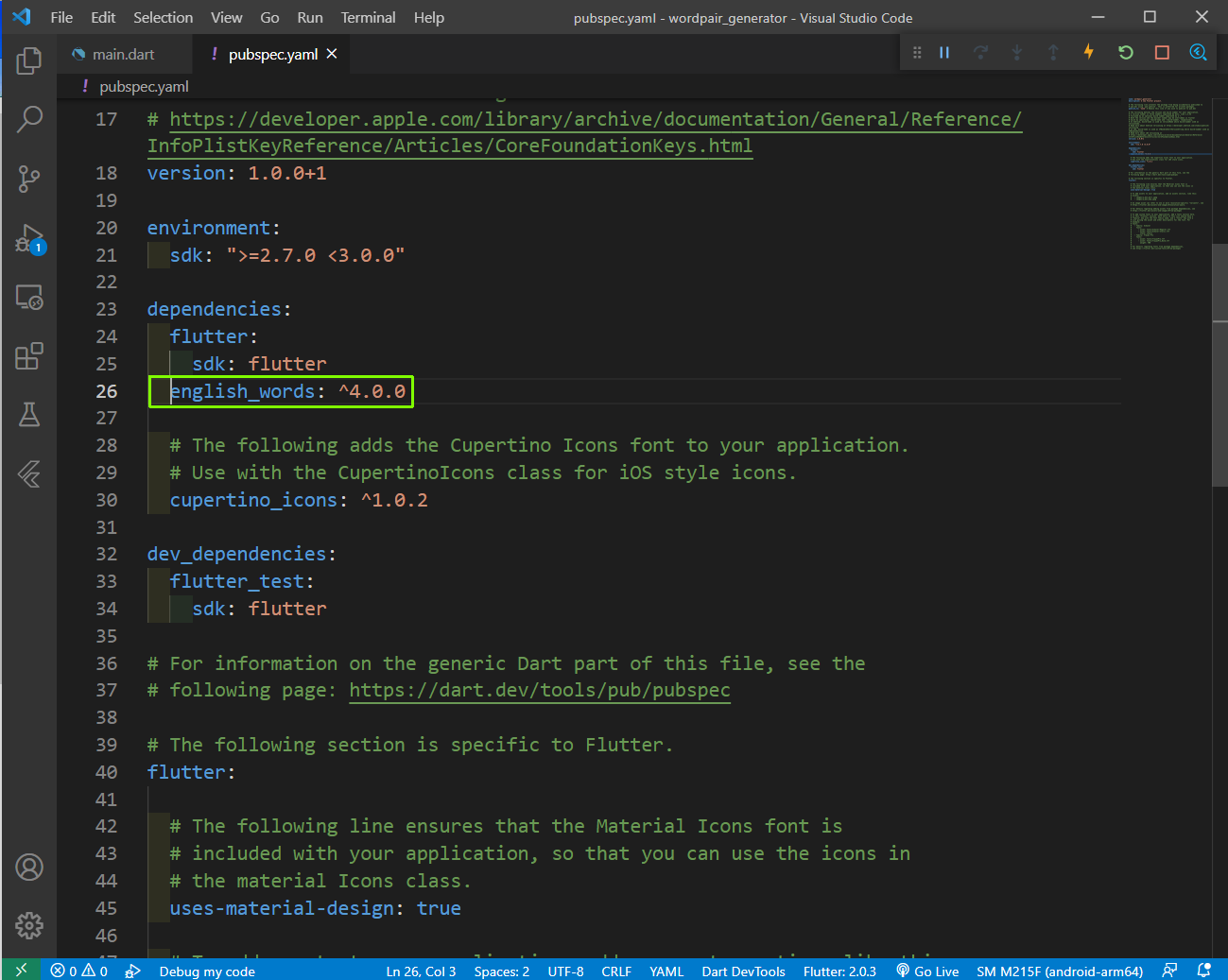Stop the debug session

pos(1162,53)
